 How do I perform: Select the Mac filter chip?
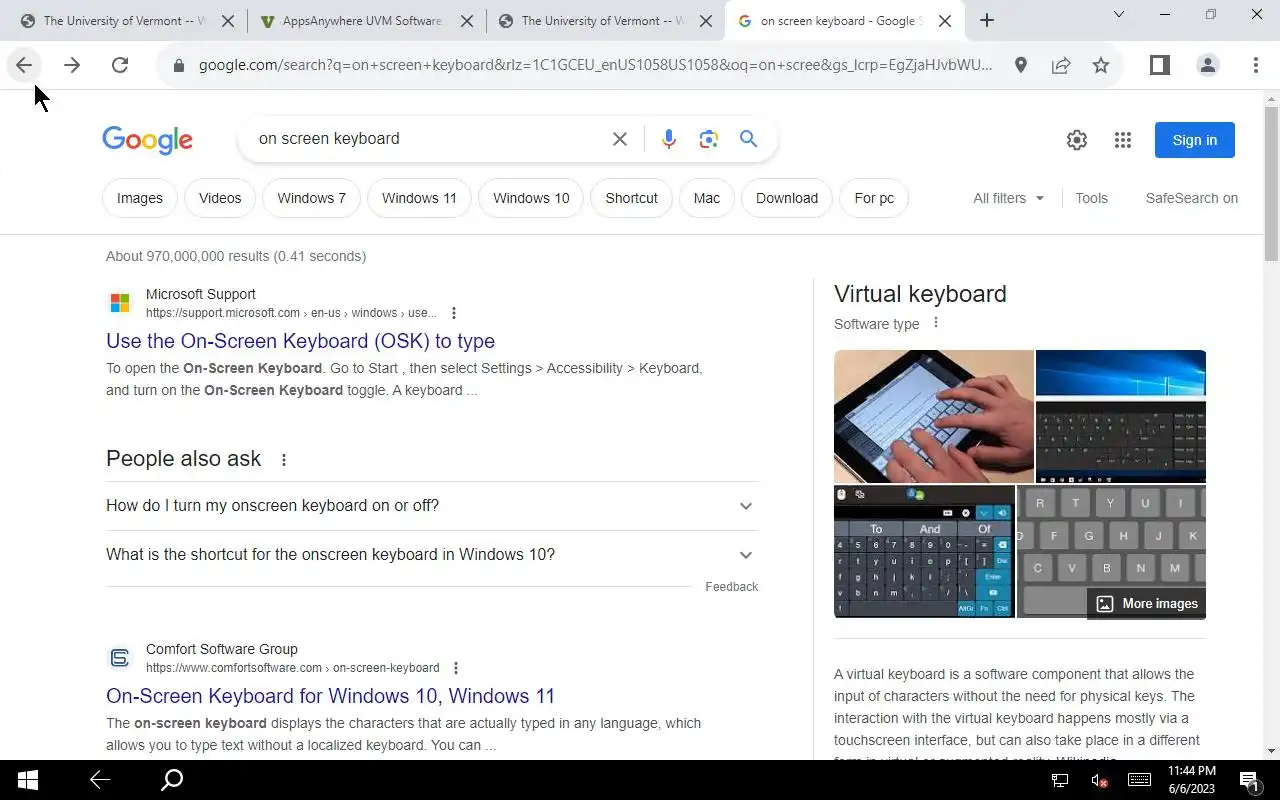[x=707, y=198]
